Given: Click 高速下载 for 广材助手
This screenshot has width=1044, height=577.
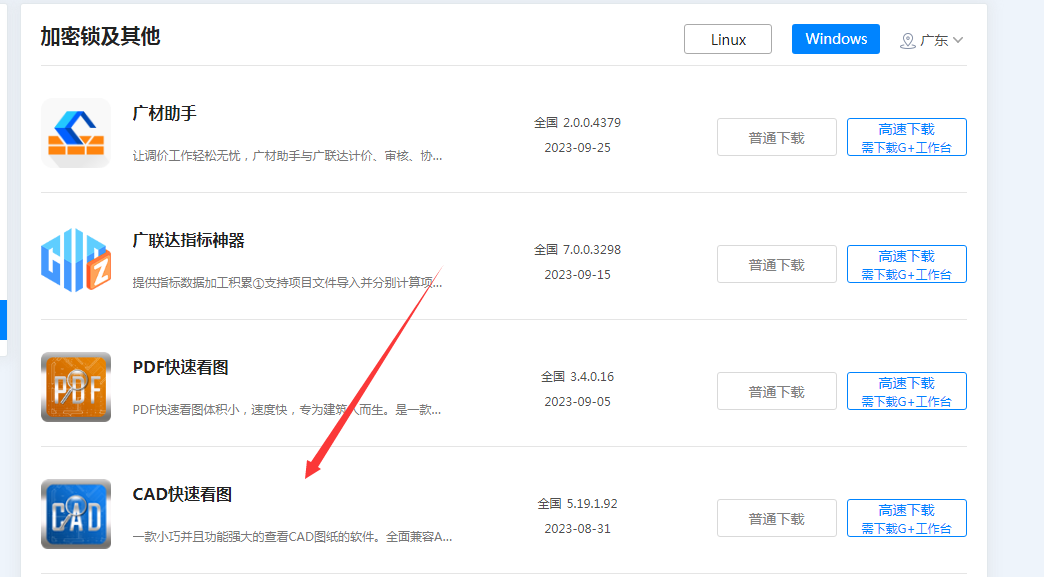Looking at the screenshot, I should click(x=907, y=137).
